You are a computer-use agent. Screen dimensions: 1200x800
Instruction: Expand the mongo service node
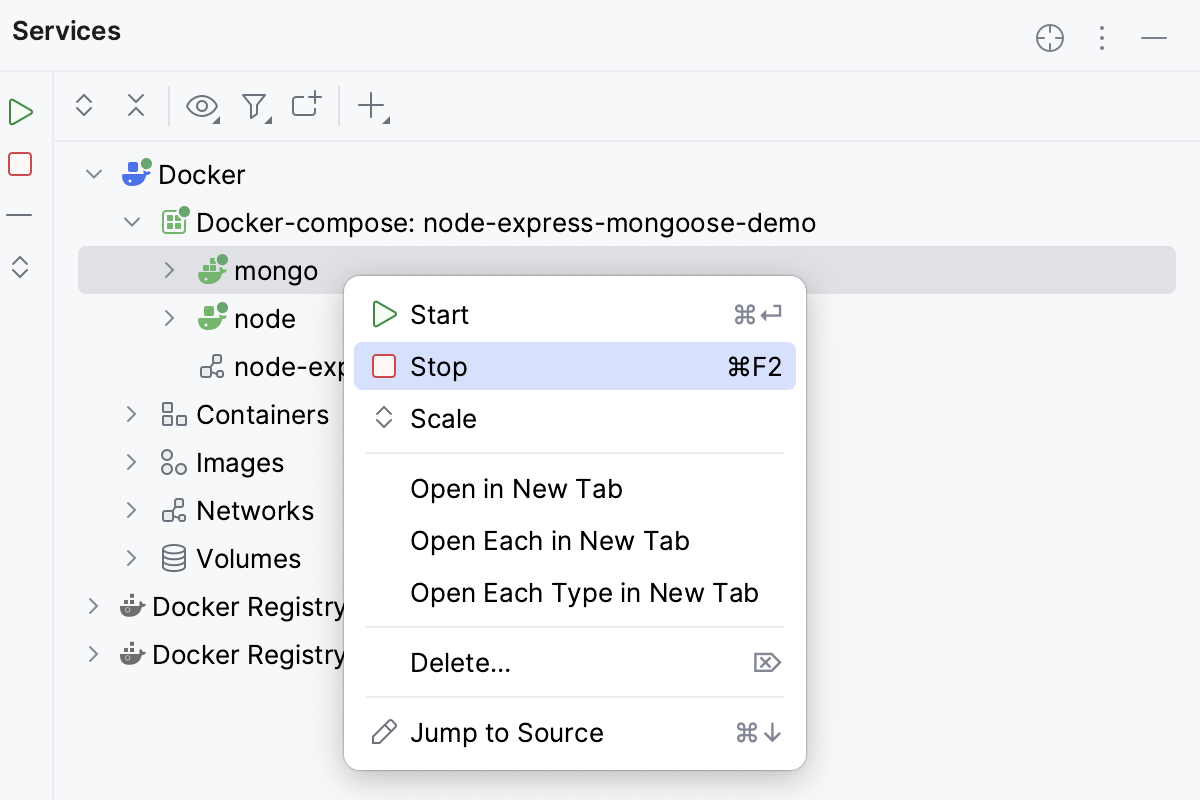(x=168, y=270)
